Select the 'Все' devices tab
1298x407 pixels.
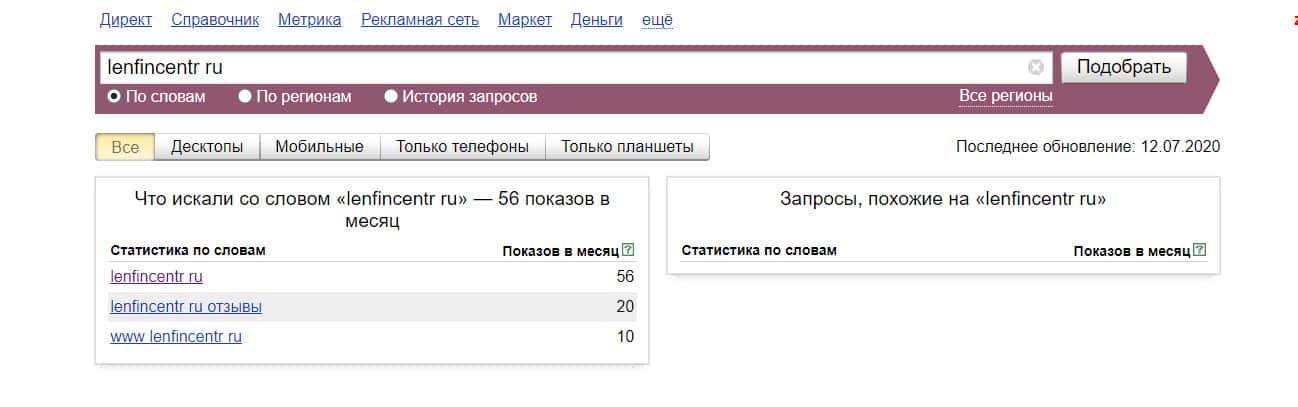click(x=125, y=147)
